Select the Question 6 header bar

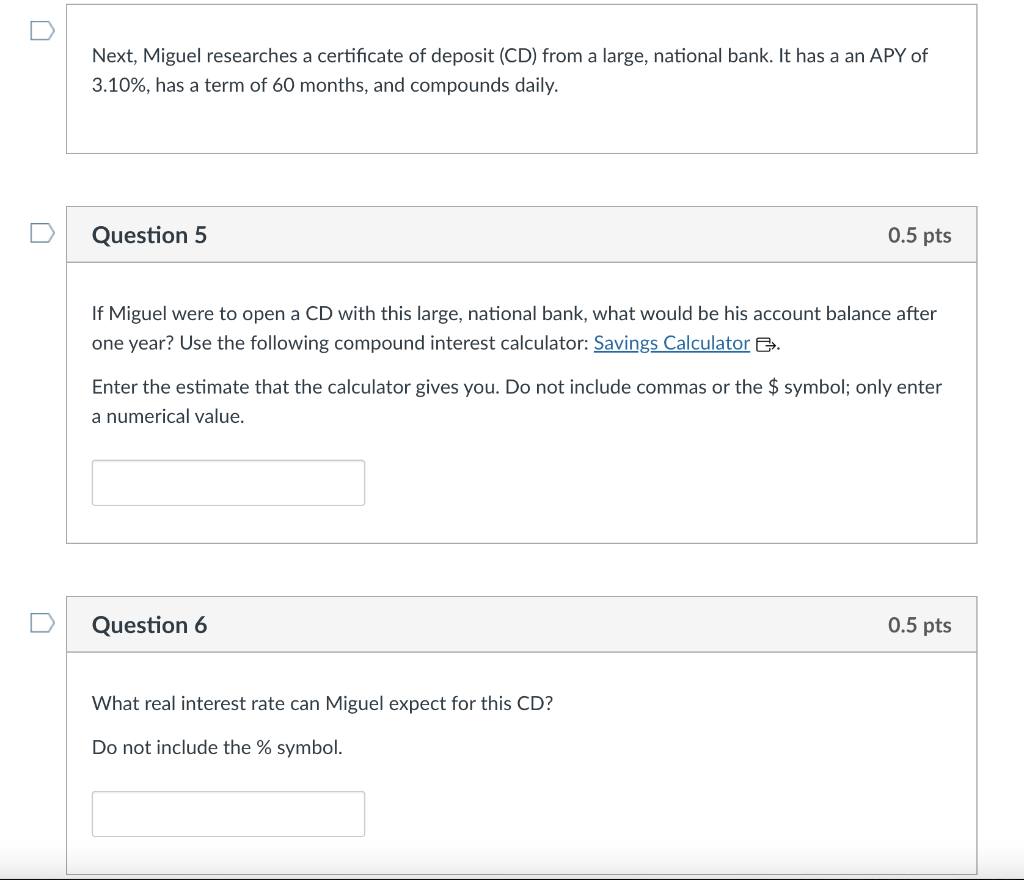(x=521, y=624)
